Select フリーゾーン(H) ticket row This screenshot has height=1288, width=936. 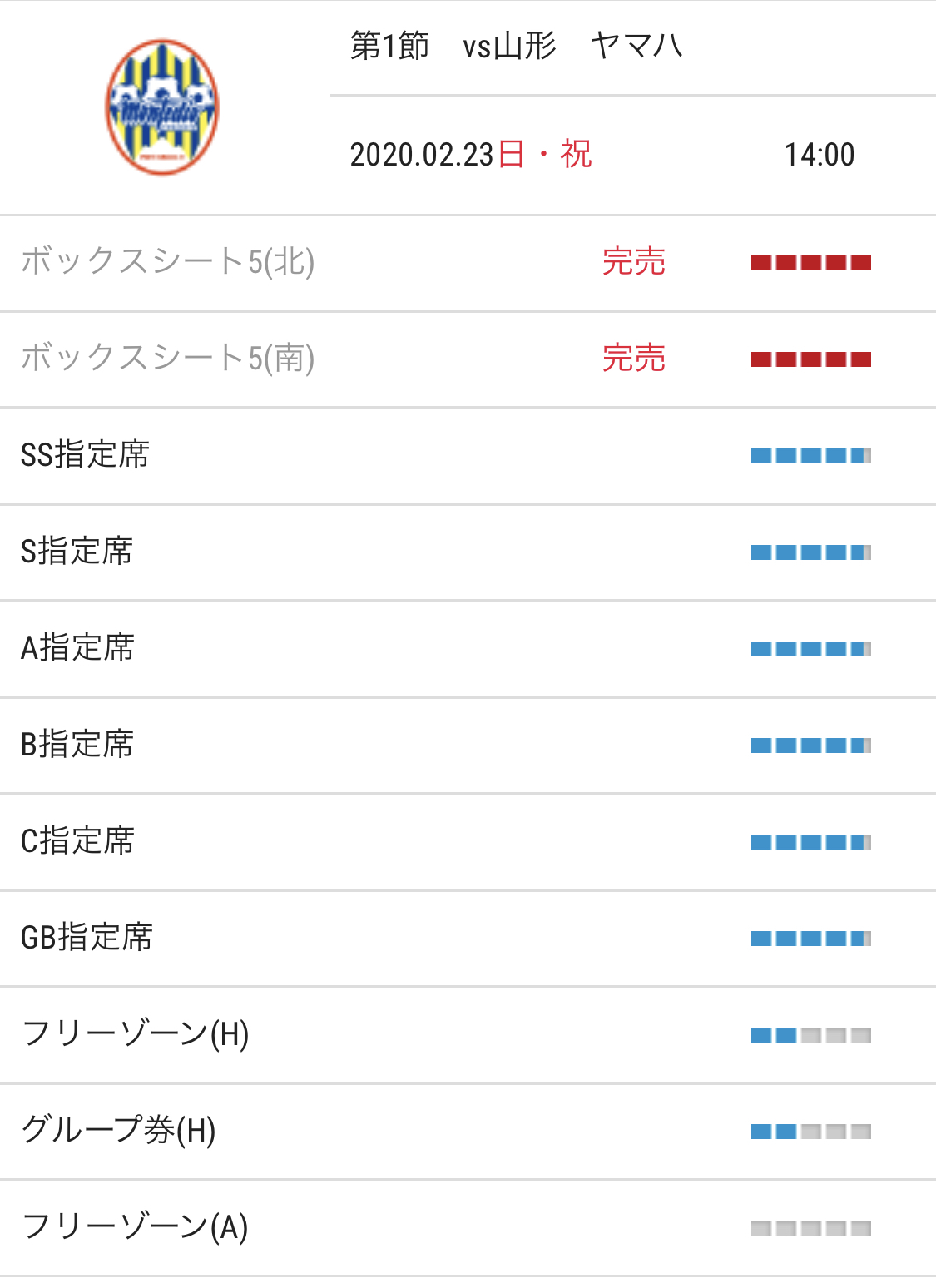(x=468, y=1035)
